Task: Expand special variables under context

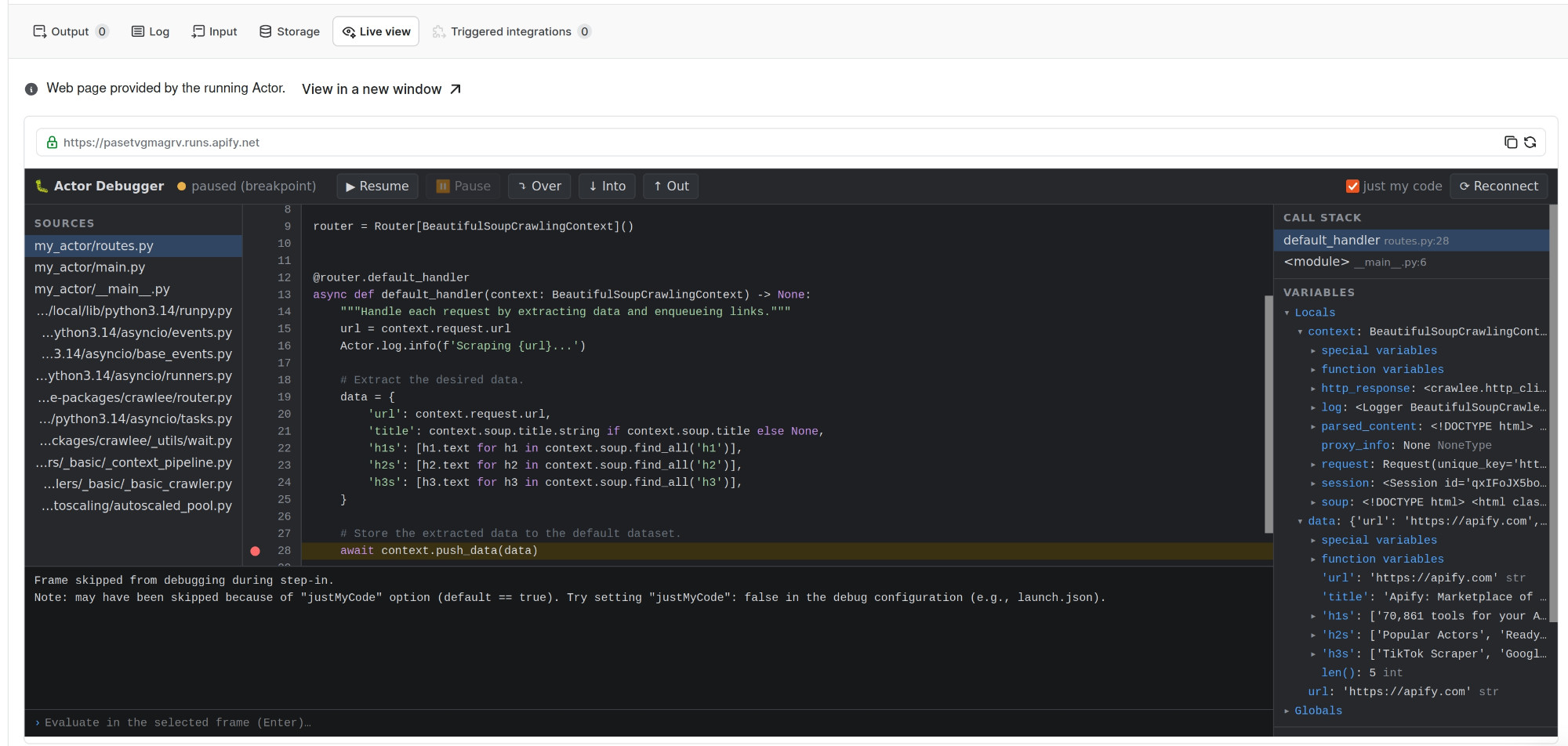Action: coord(1313,351)
